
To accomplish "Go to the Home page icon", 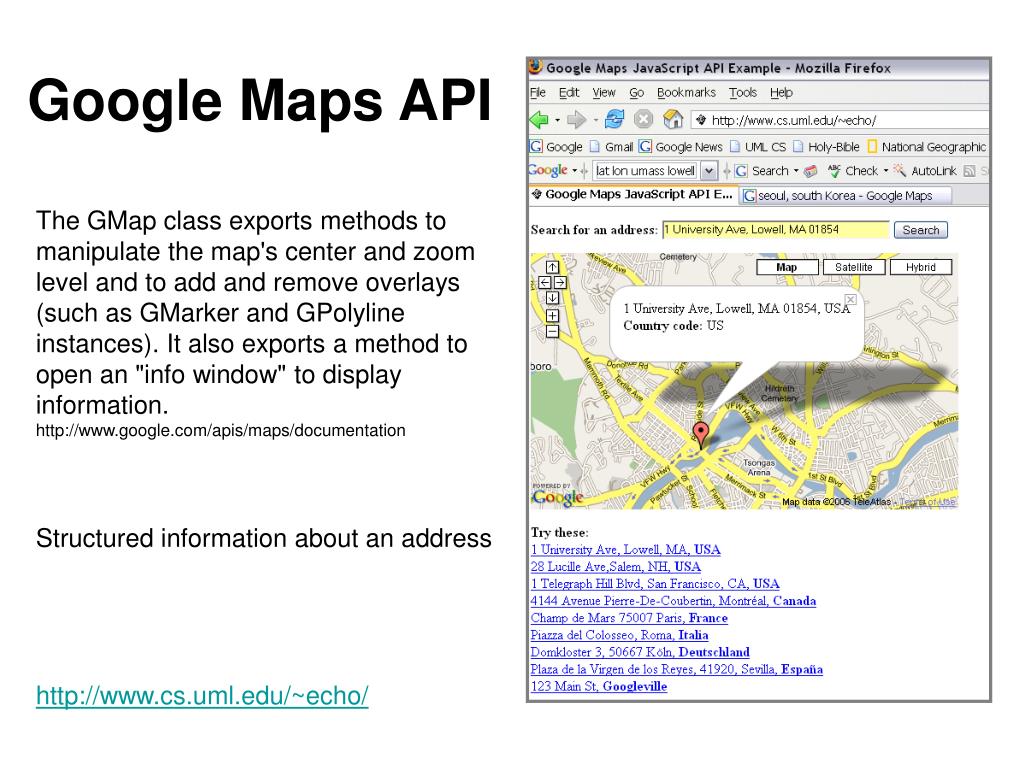I will tap(673, 120).
